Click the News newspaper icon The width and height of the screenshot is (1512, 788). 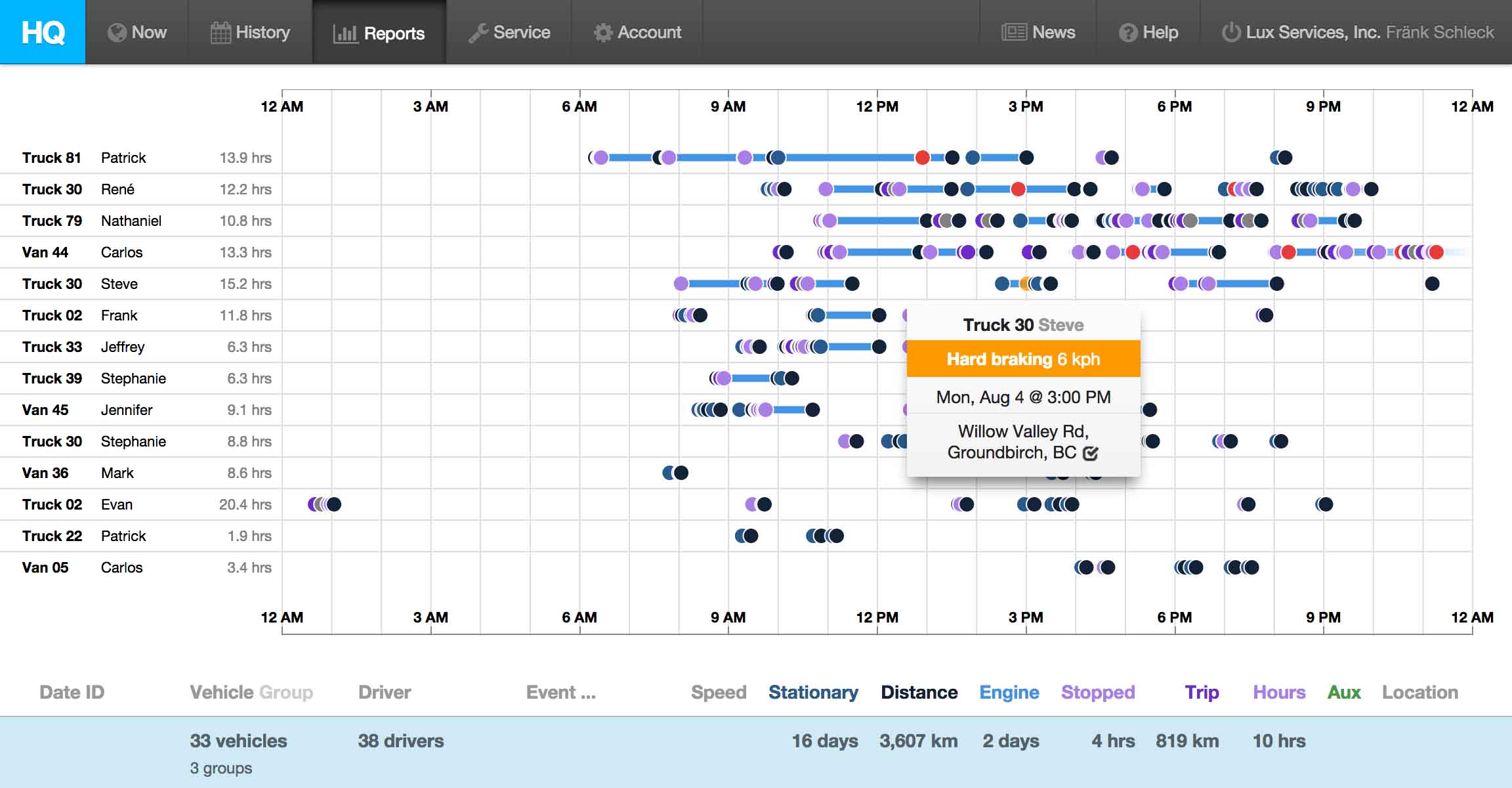coord(1013,32)
